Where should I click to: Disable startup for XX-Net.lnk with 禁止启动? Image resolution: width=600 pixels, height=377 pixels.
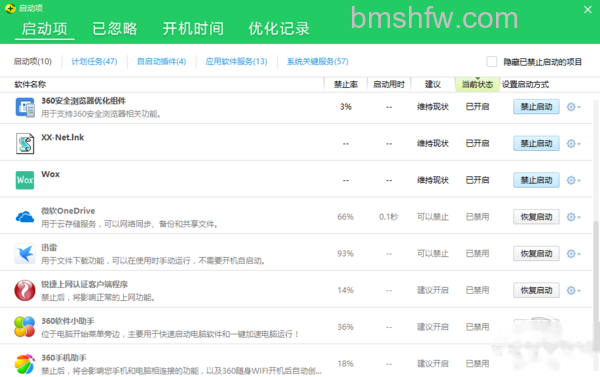tap(536, 144)
